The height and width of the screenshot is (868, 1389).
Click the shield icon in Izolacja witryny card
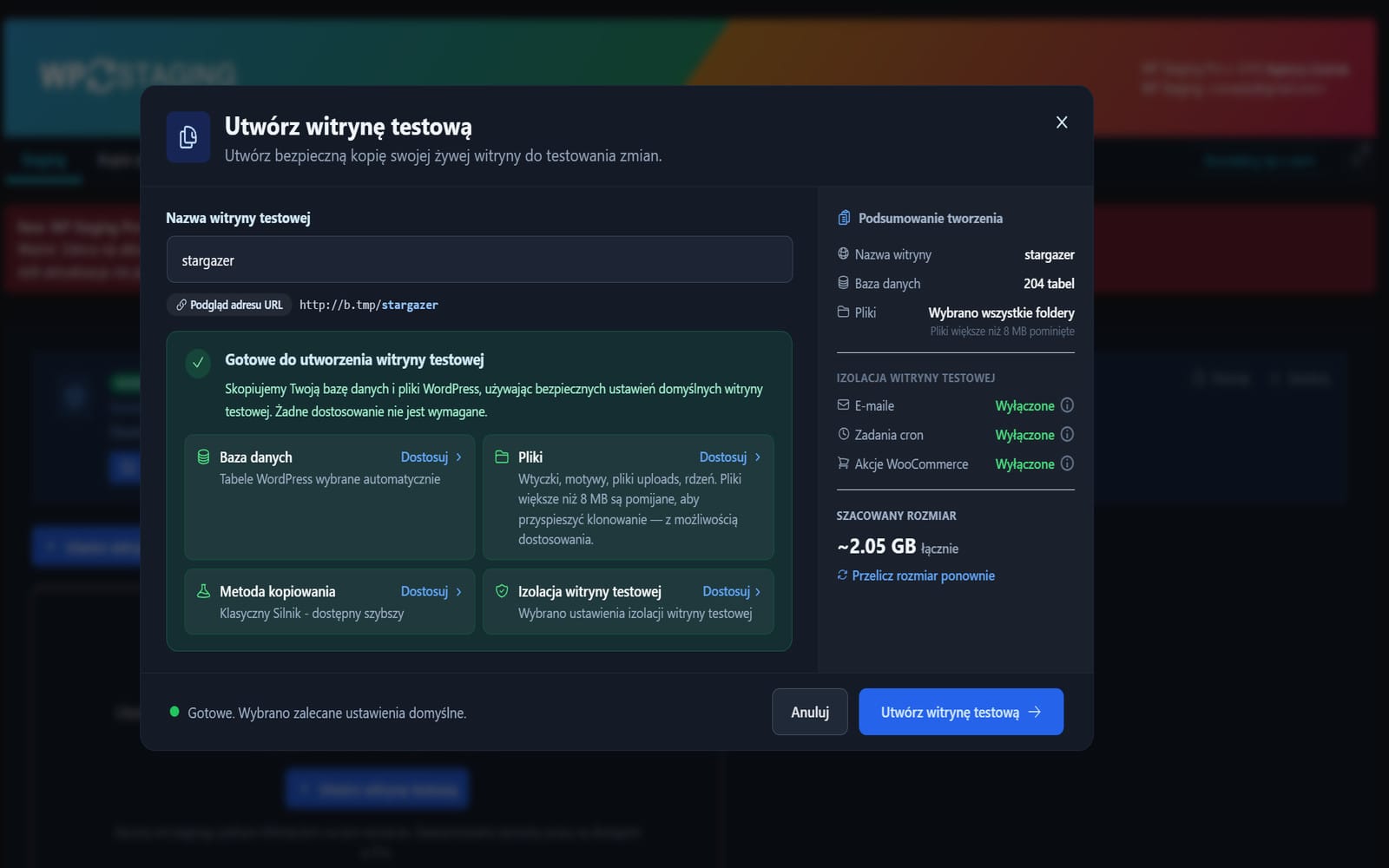(502, 591)
